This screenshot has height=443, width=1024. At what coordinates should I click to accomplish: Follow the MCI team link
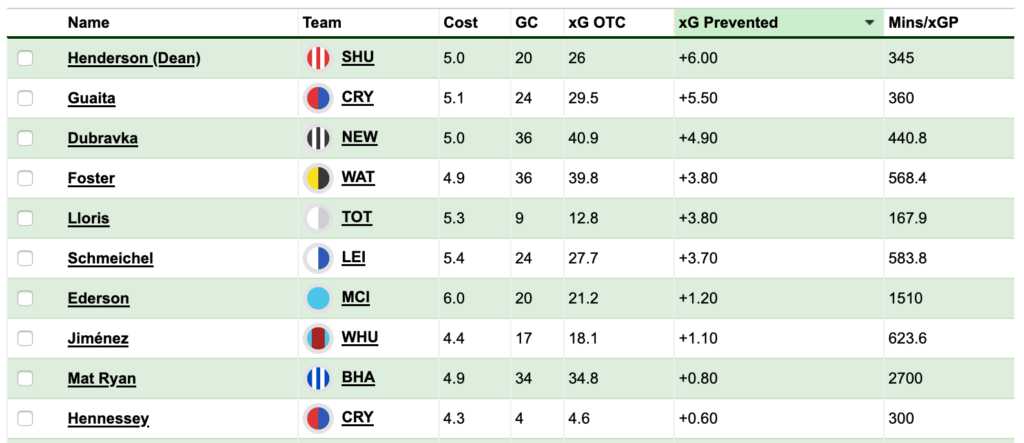[356, 298]
